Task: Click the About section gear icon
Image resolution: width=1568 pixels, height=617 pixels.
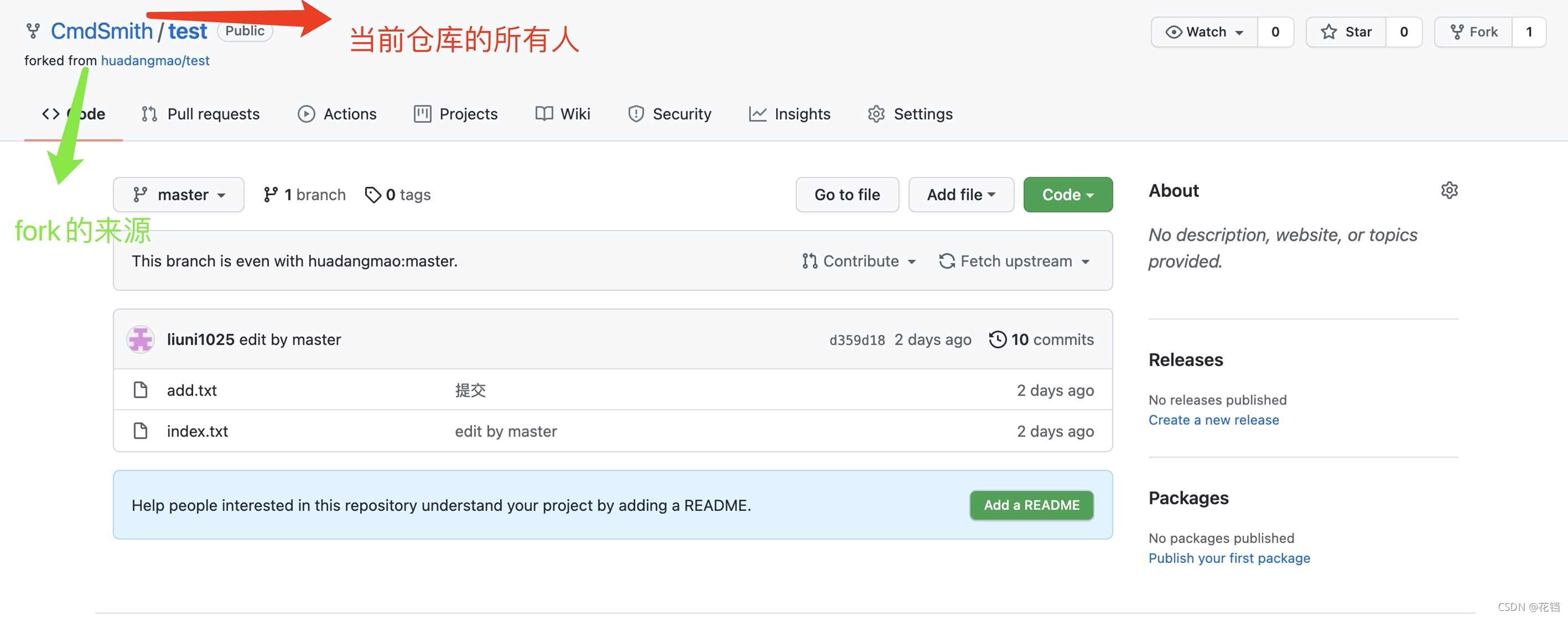Action: click(1449, 190)
